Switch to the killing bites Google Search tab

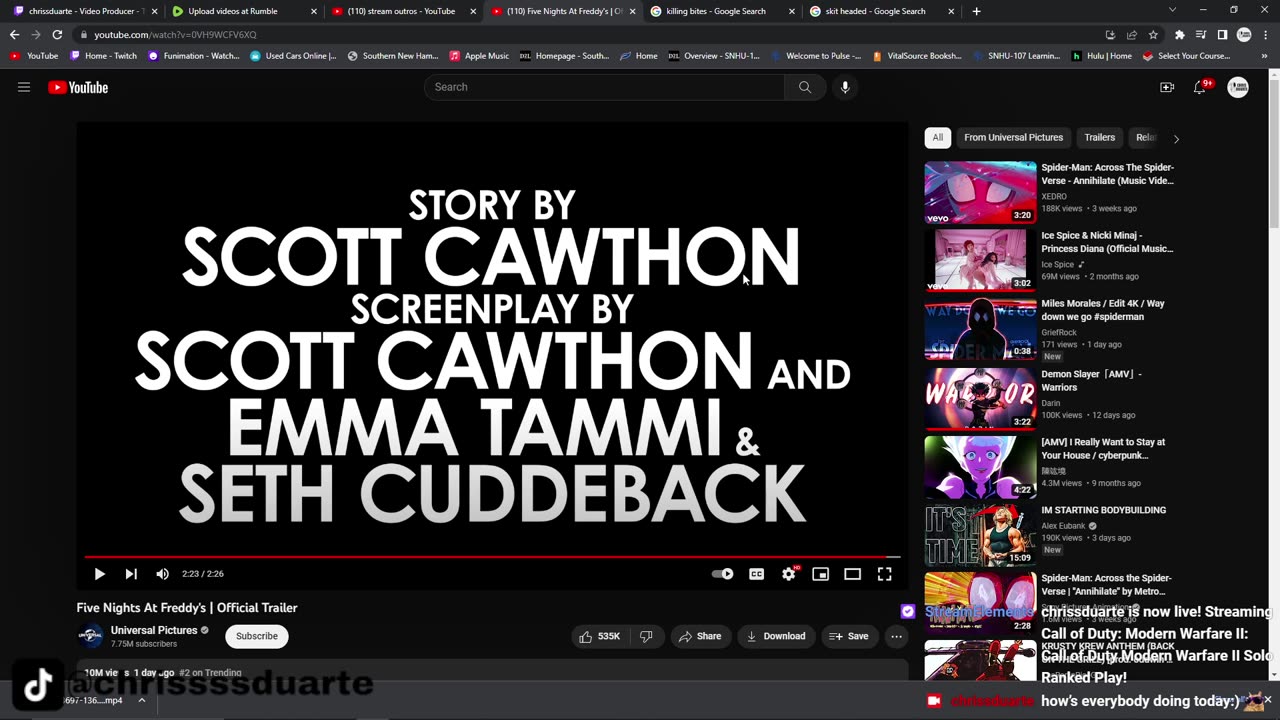click(x=722, y=11)
